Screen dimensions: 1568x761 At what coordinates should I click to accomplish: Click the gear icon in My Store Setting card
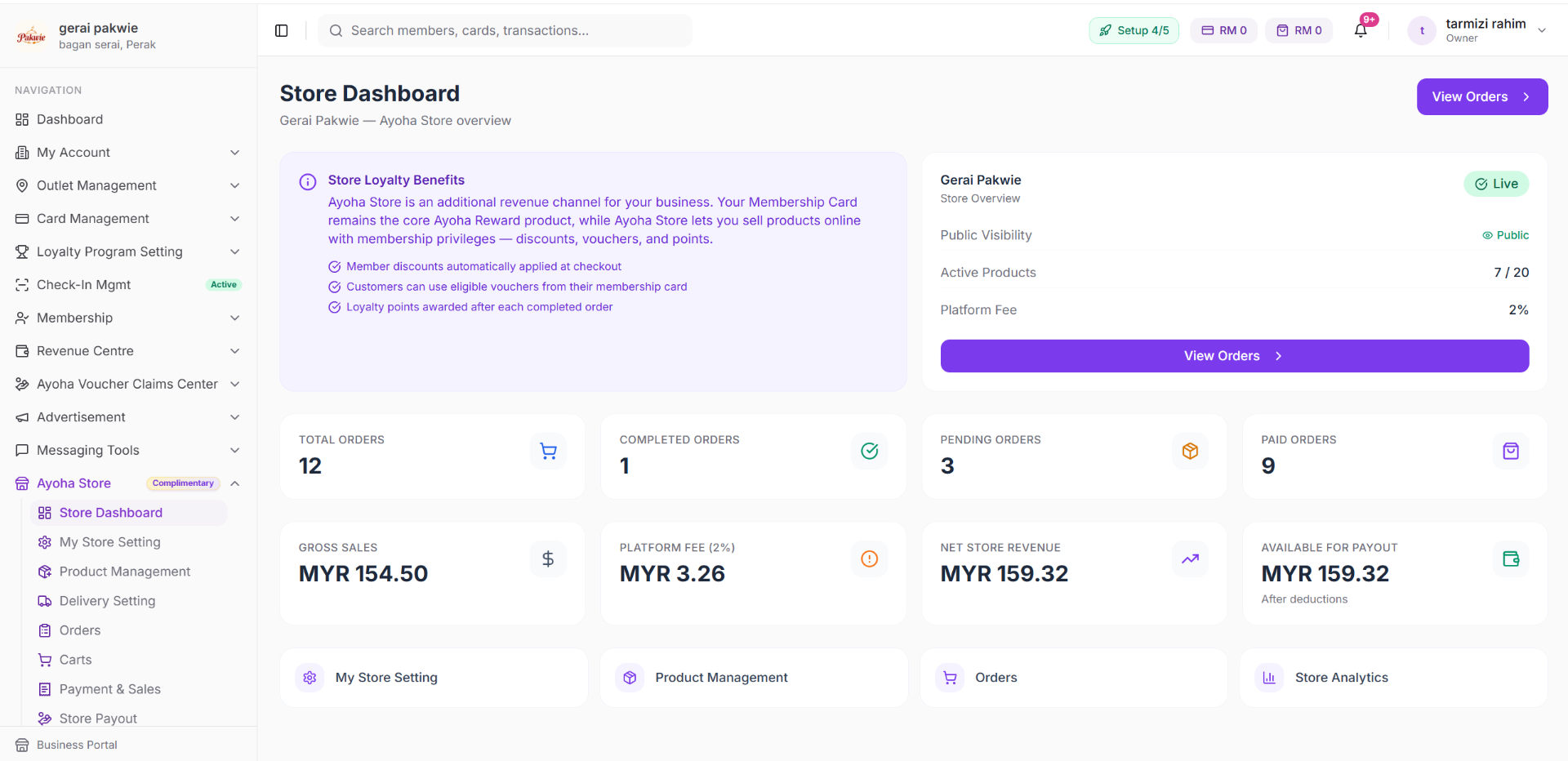click(310, 678)
